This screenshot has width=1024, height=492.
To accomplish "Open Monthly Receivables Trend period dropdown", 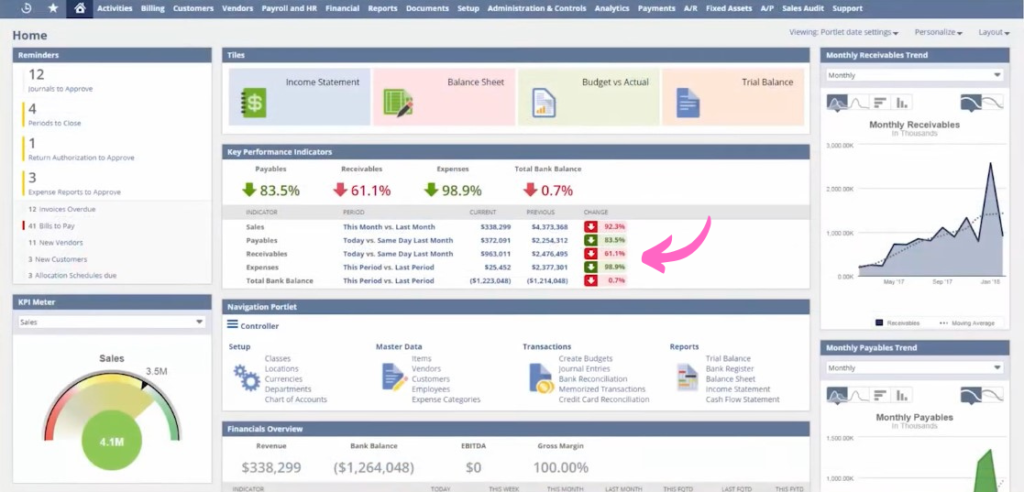I will (x=914, y=75).
